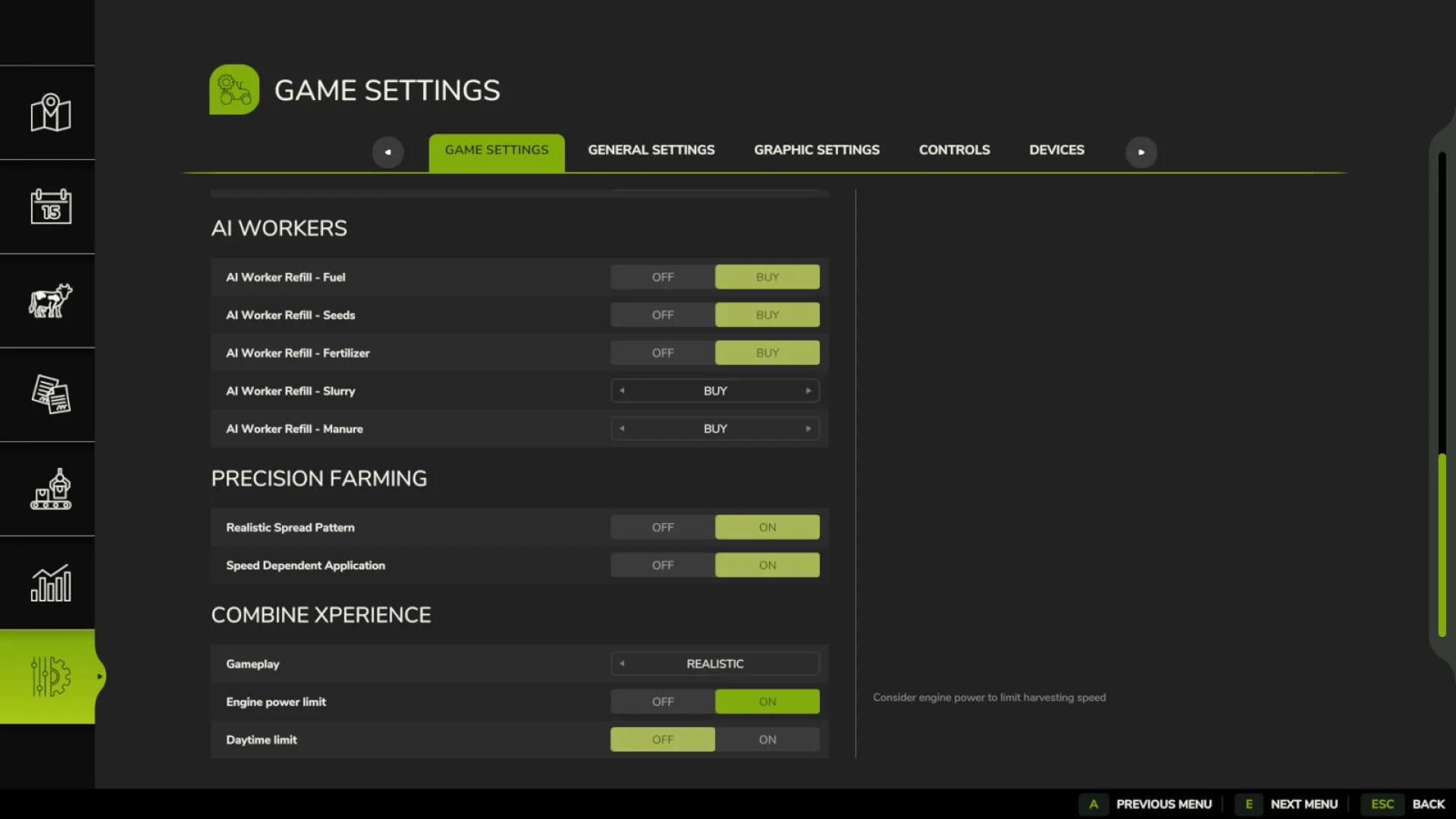Open the calendar sidebar panel
This screenshot has height=819, width=1456.
click(x=49, y=206)
